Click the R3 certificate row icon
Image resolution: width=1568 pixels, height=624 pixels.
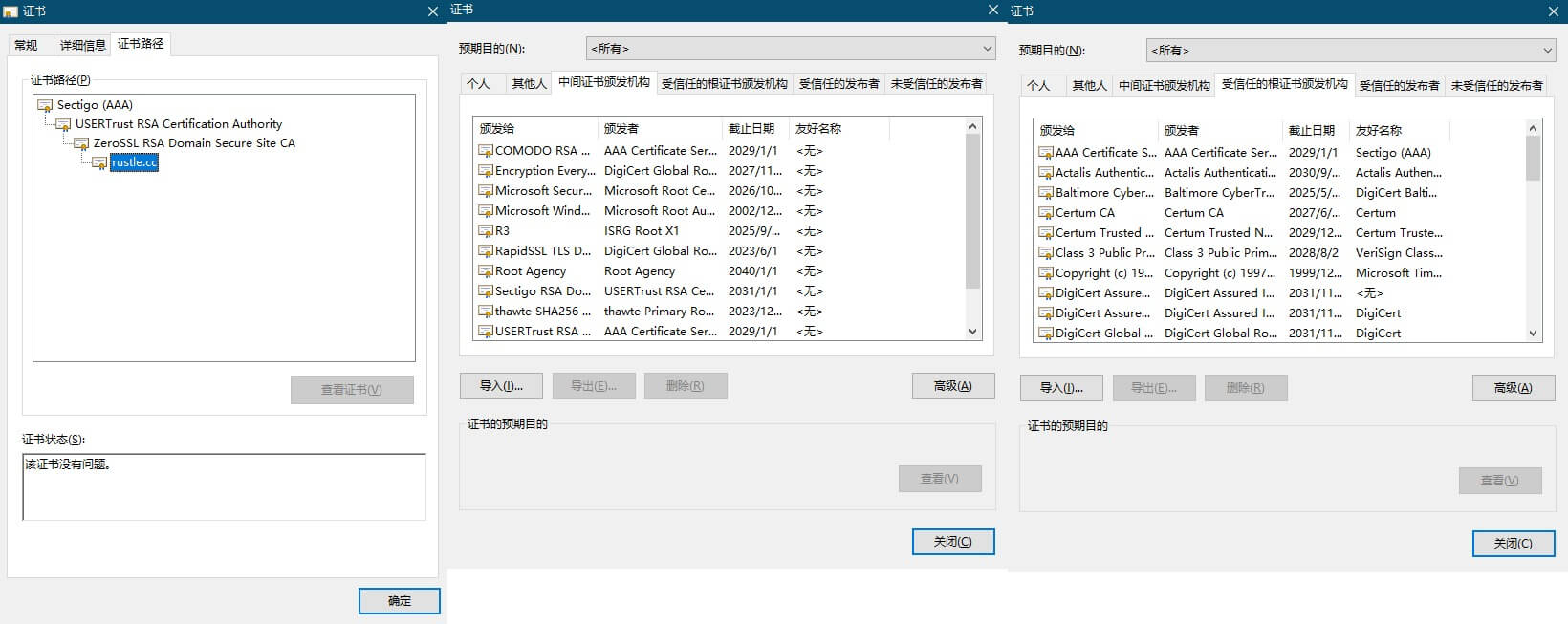pos(486,231)
